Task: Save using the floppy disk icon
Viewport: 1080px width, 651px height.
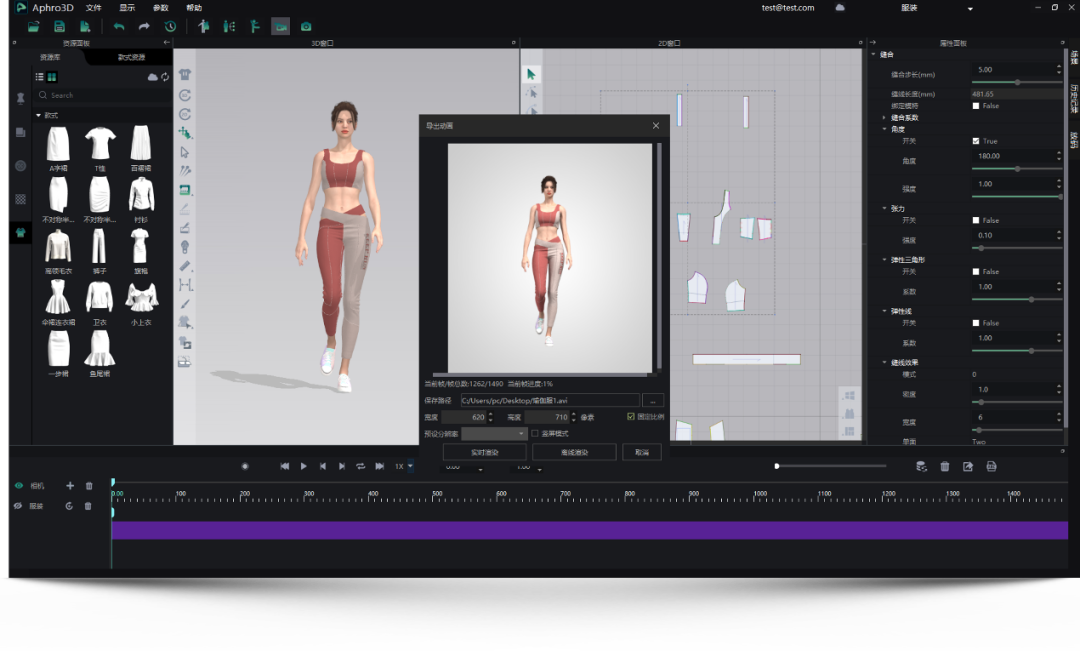Action: click(x=59, y=27)
